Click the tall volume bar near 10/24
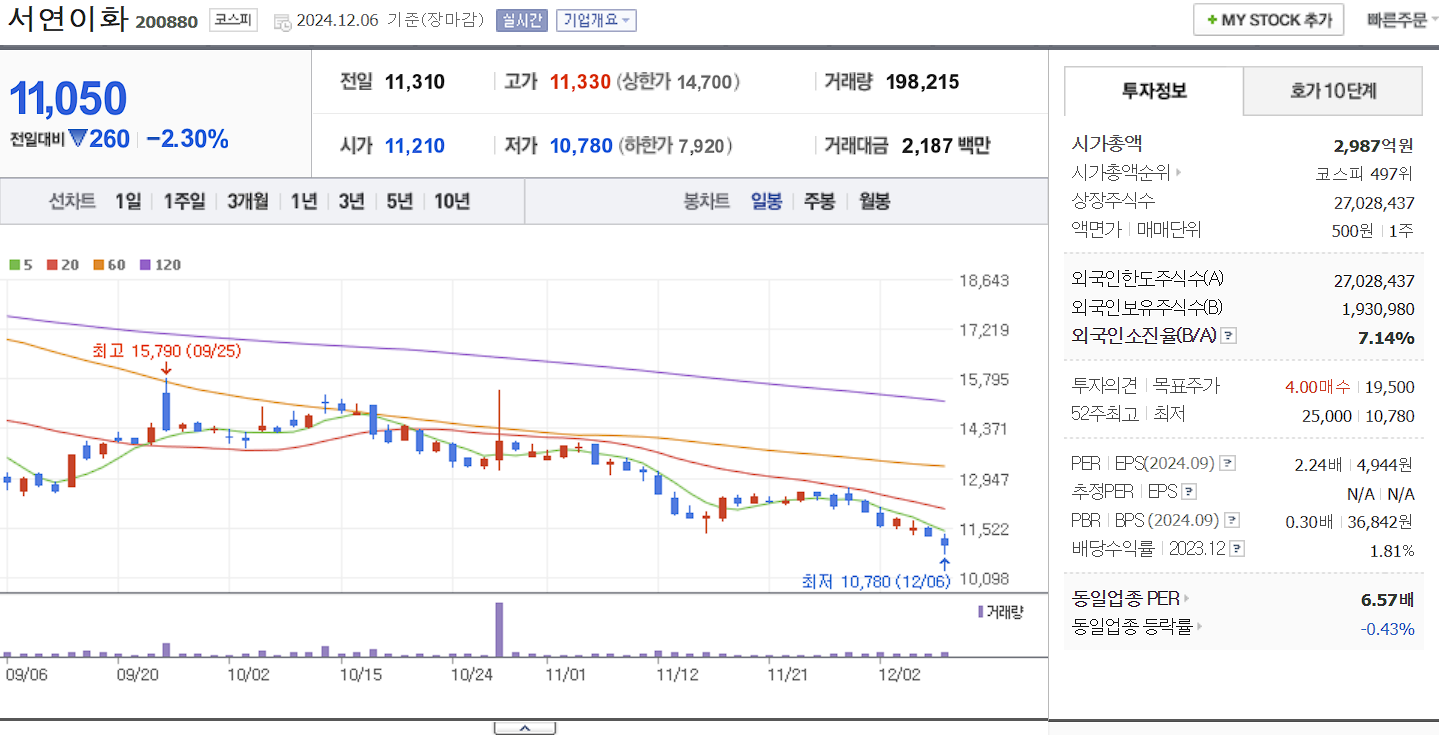Viewport: 1439px width, 735px height. click(499, 629)
